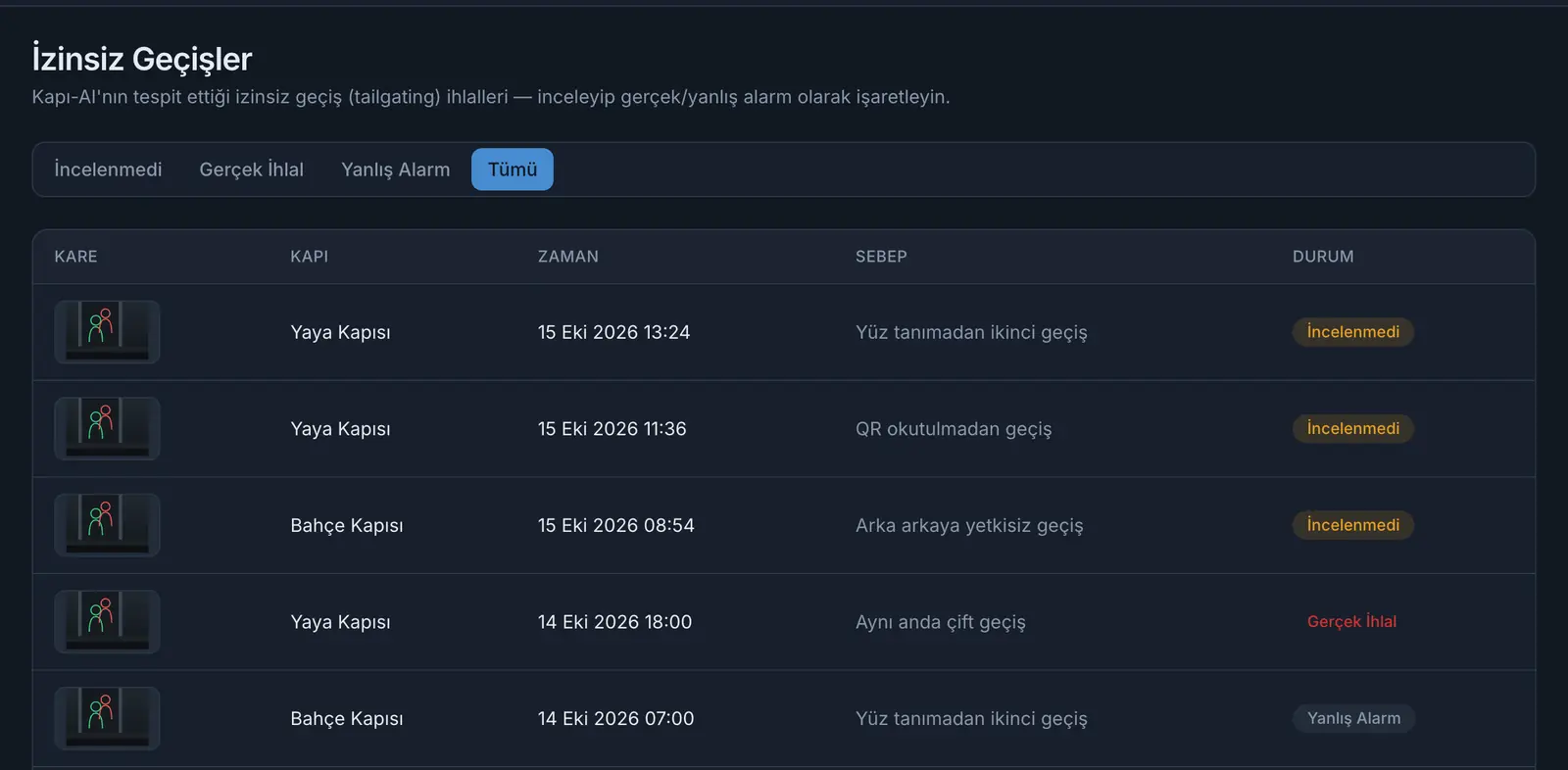Click the Gerçek İhlal status badge
Screen dimensions: 1568x770
(x=1352, y=621)
